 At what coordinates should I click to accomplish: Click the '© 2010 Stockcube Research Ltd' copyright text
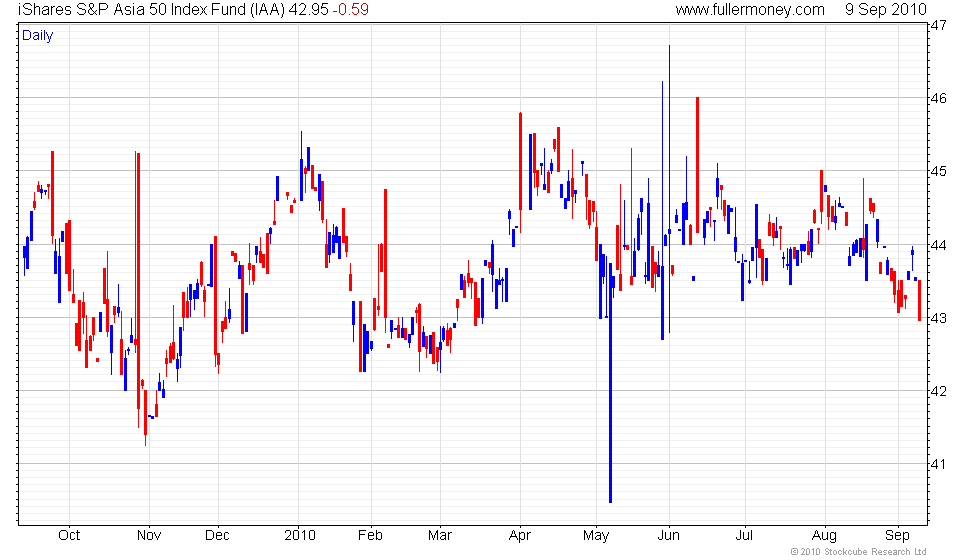[858, 552]
